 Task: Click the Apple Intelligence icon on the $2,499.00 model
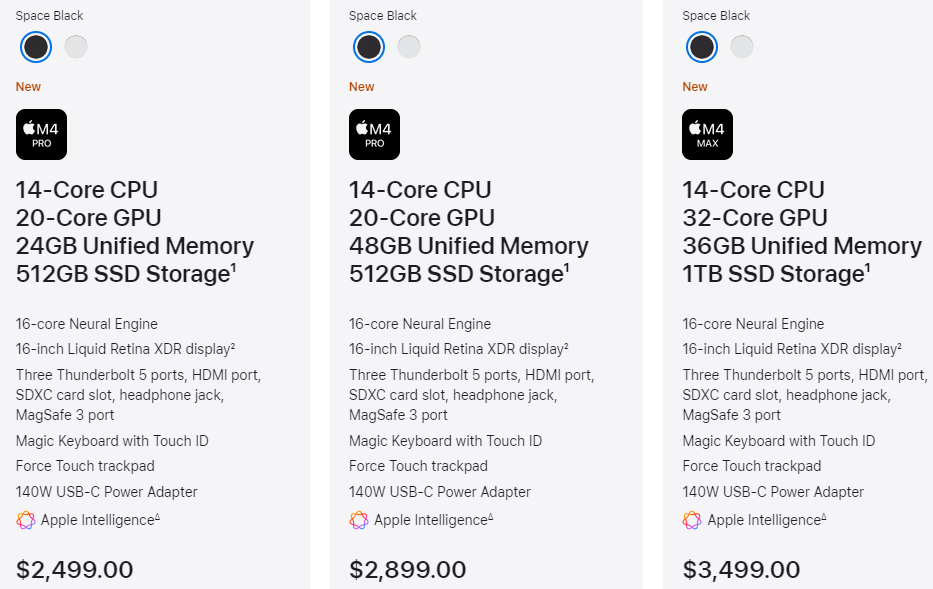25,520
